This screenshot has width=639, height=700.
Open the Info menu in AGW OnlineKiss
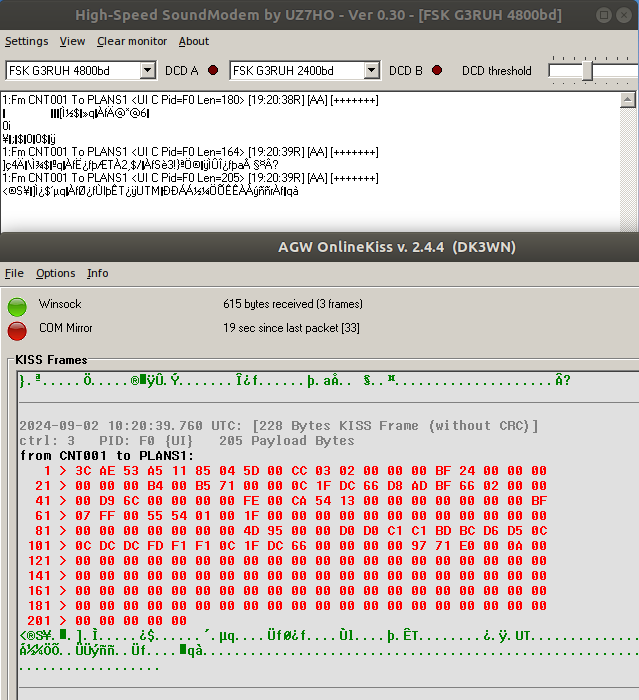(x=98, y=273)
